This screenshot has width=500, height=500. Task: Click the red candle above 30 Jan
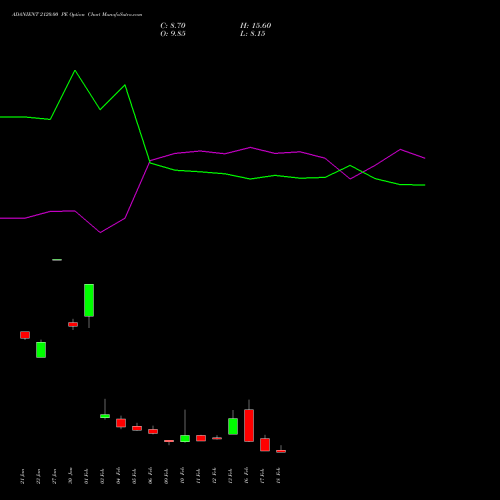click(73, 324)
